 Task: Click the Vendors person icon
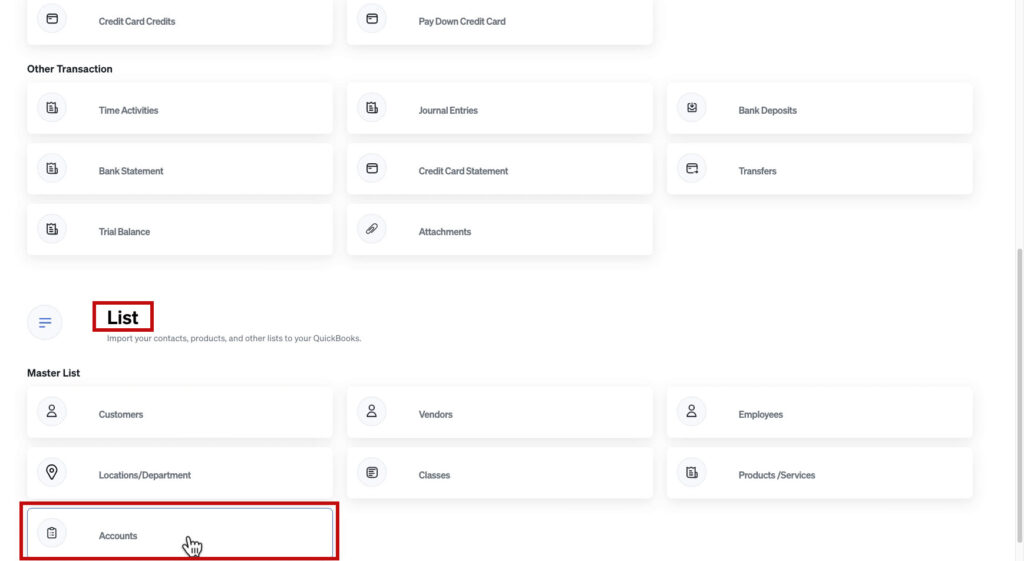[x=372, y=412]
